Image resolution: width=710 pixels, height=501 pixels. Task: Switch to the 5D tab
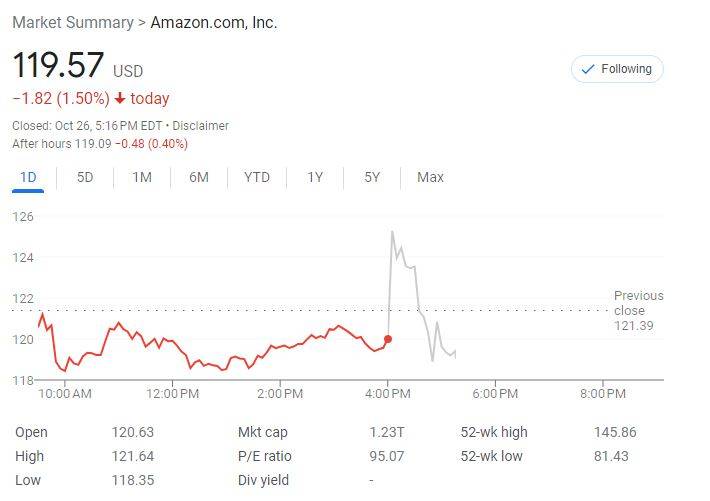click(x=85, y=177)
